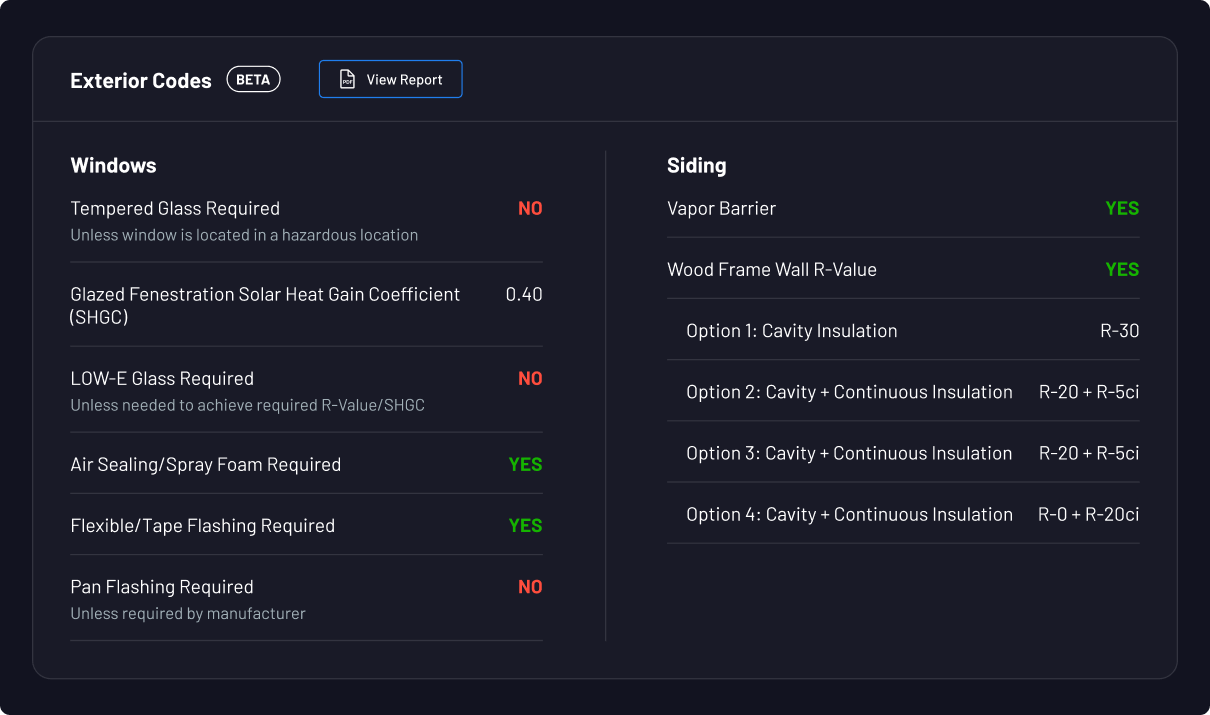This screenshot has width=1210, height=715.
Task: Select the Wood Frame Wall R-Value label
Action: point(772,269)
